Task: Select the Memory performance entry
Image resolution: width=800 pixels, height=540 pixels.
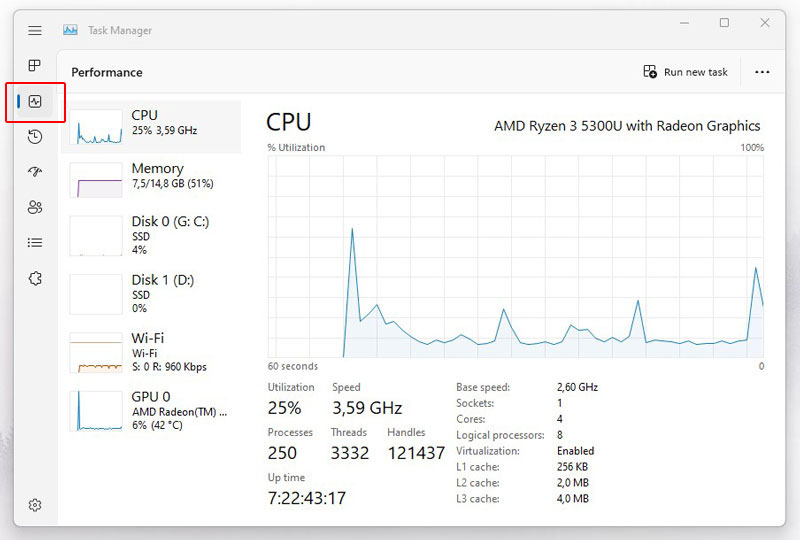Action: point(151,180)
